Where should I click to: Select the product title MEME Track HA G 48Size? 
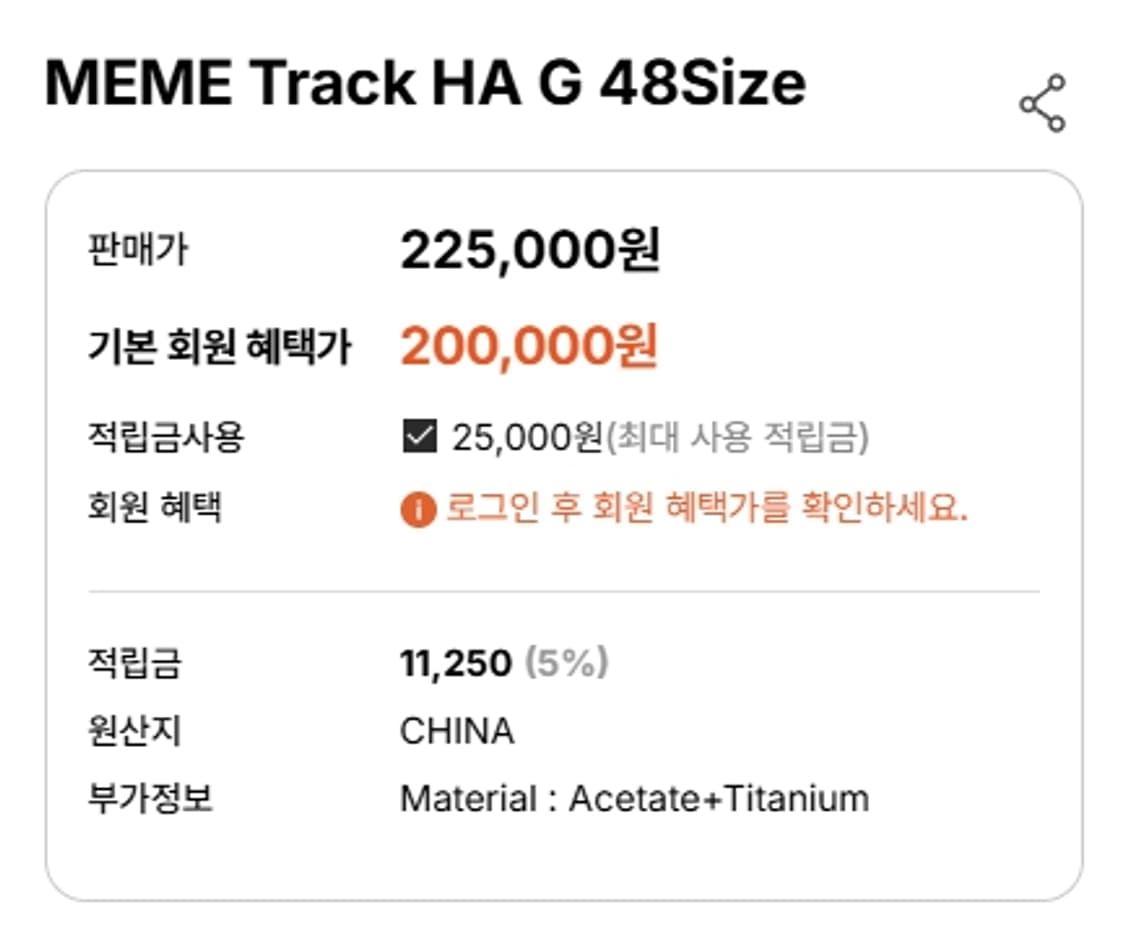425,84
